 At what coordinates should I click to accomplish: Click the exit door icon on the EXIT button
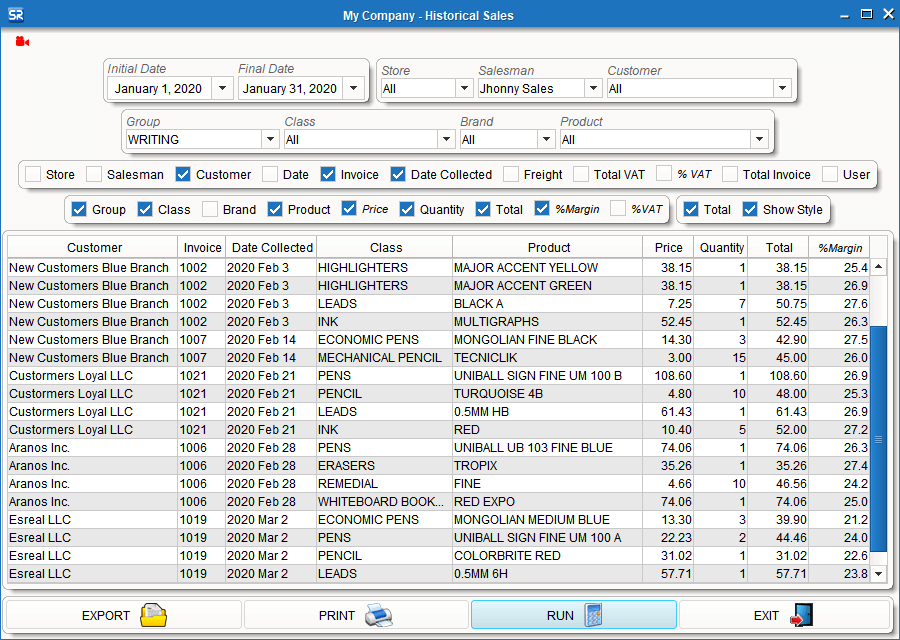[801, 615]
